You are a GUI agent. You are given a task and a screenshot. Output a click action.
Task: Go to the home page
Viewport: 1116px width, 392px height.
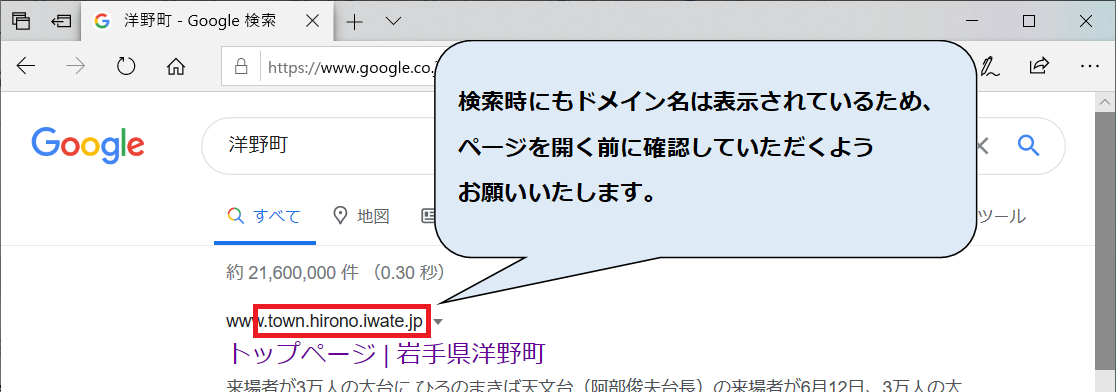[175, 67]
